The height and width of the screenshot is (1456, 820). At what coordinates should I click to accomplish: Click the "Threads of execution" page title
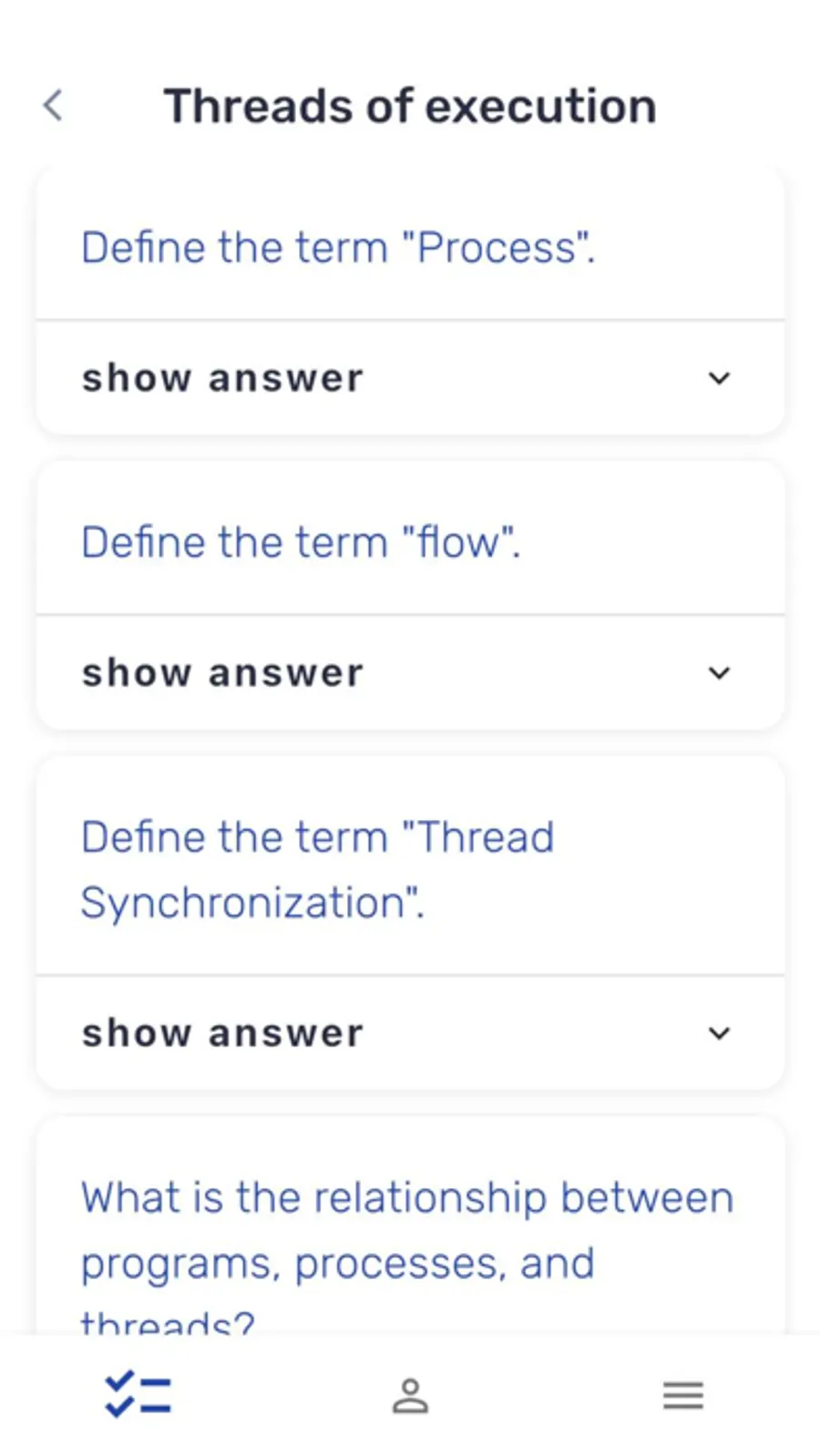pyautogui.click(x=410, y=106)
